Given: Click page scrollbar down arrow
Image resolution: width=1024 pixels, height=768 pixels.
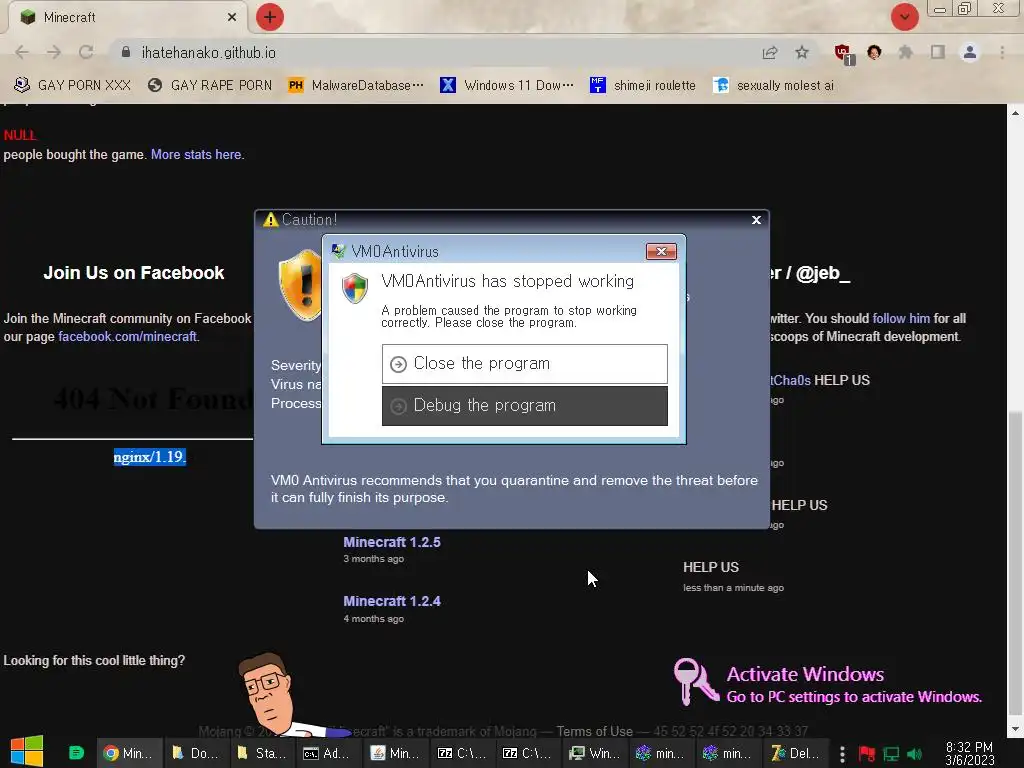Looking at the screenshot, I should pyautogui.click(x=1015, y=729).
